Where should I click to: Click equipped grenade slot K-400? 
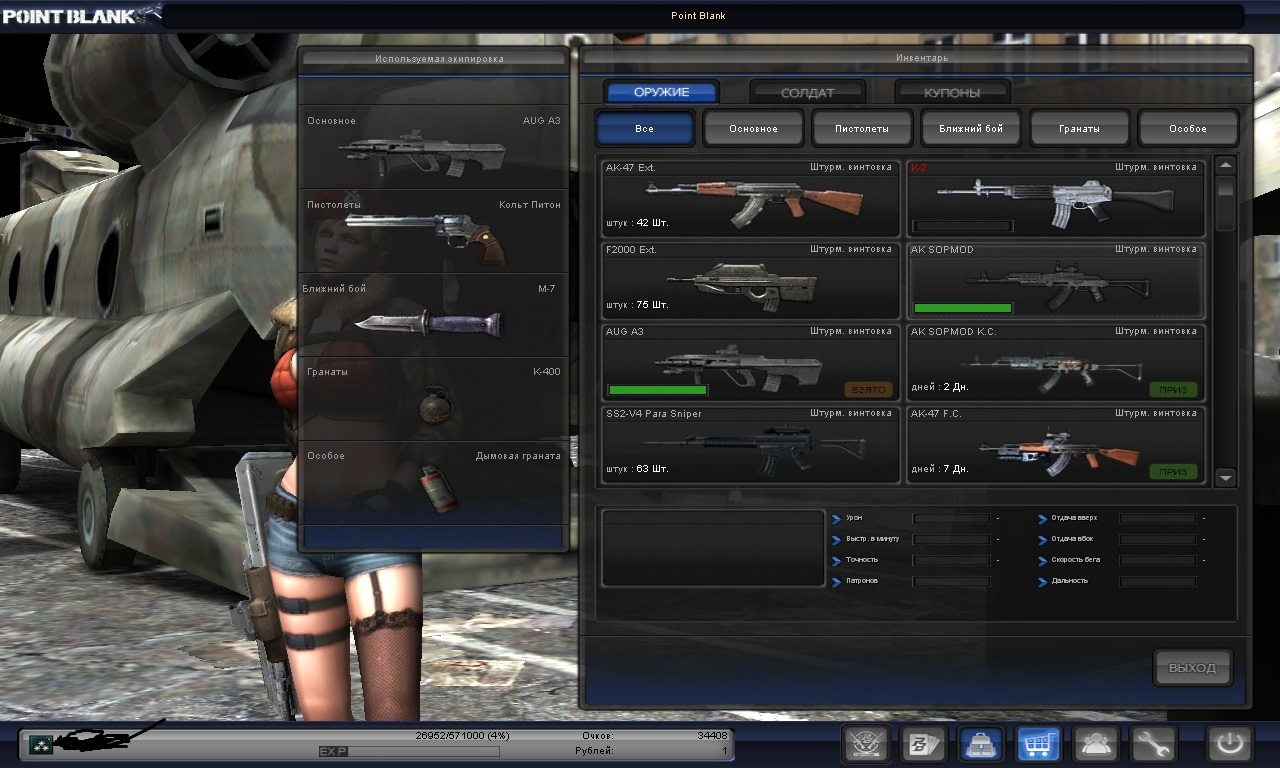click(x=434, y=400)
